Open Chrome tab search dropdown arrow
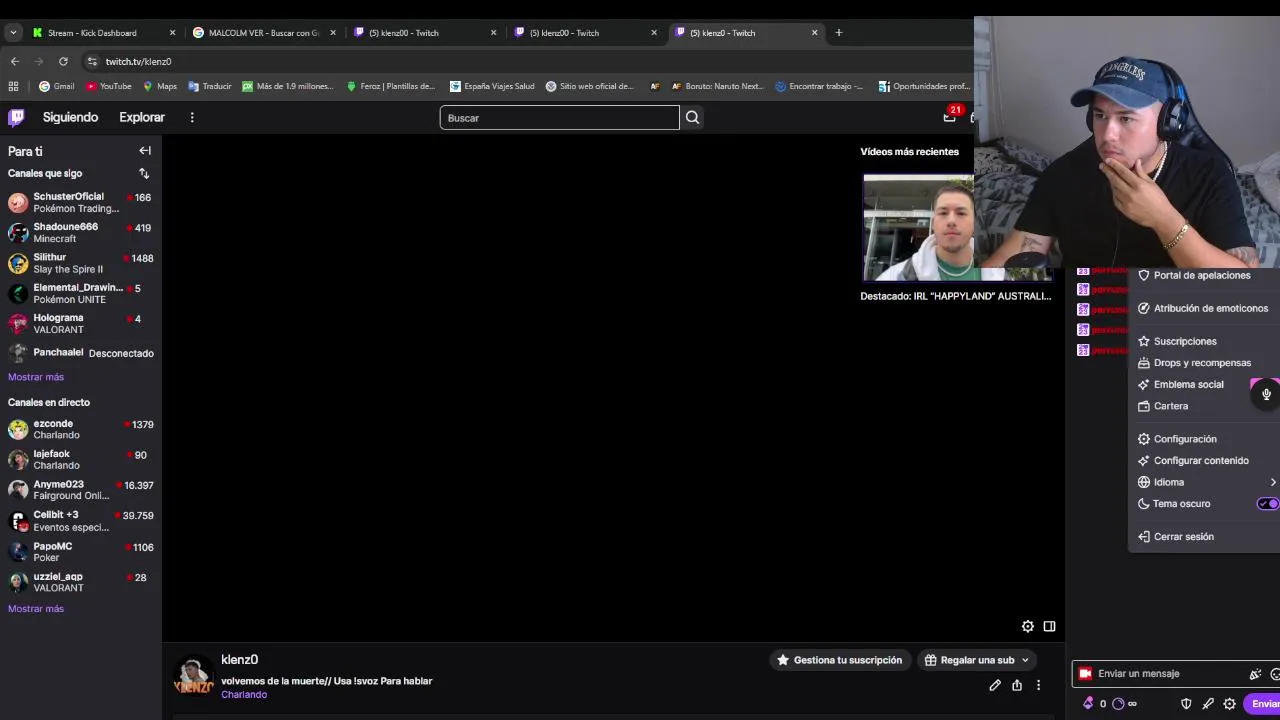Image resolution: width=1280 pixels, height=720 pixels. (13, 32)
